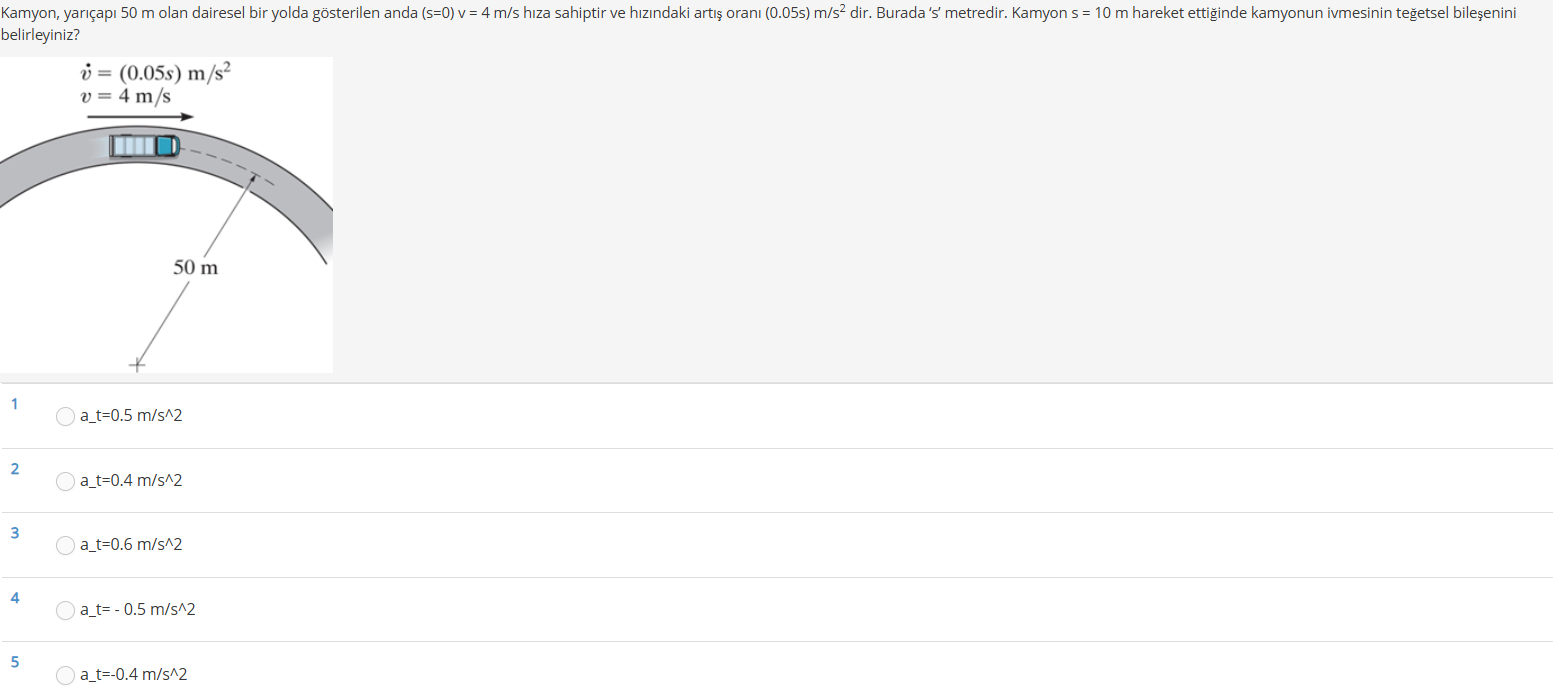The width and height of the screenshot is (1553, 697).
Task: Choose the a_t=0.4 m/s^2 radio button
Action: point(66,481)
